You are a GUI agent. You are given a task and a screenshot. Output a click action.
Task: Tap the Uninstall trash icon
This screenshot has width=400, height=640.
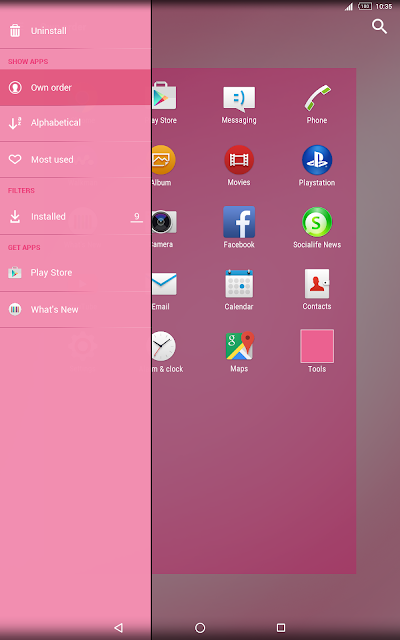pyautogui.click(x=15, y=31)
